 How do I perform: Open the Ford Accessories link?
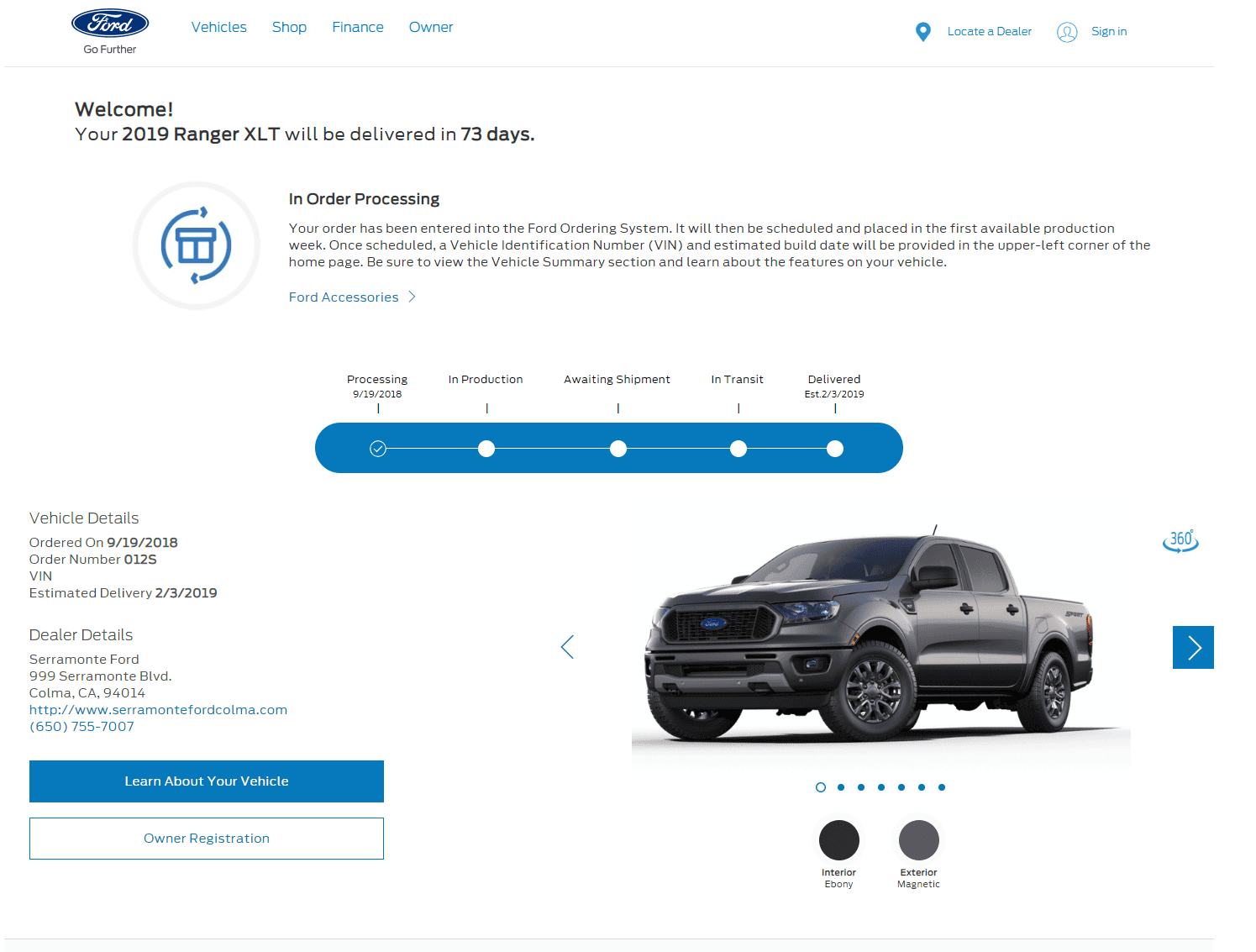pyautogui.click(x=344, y=297)
